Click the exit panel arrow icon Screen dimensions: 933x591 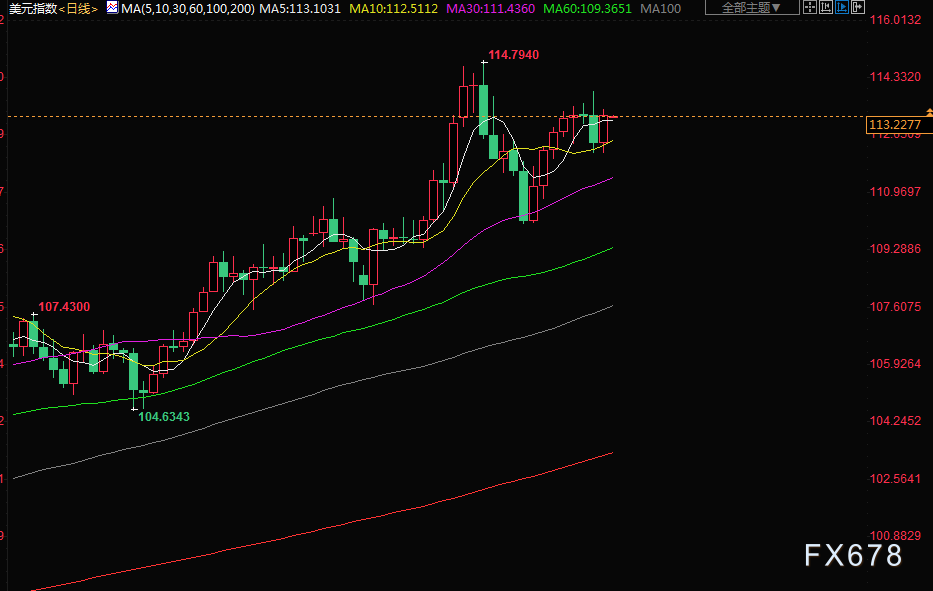(x=858, y=8)
